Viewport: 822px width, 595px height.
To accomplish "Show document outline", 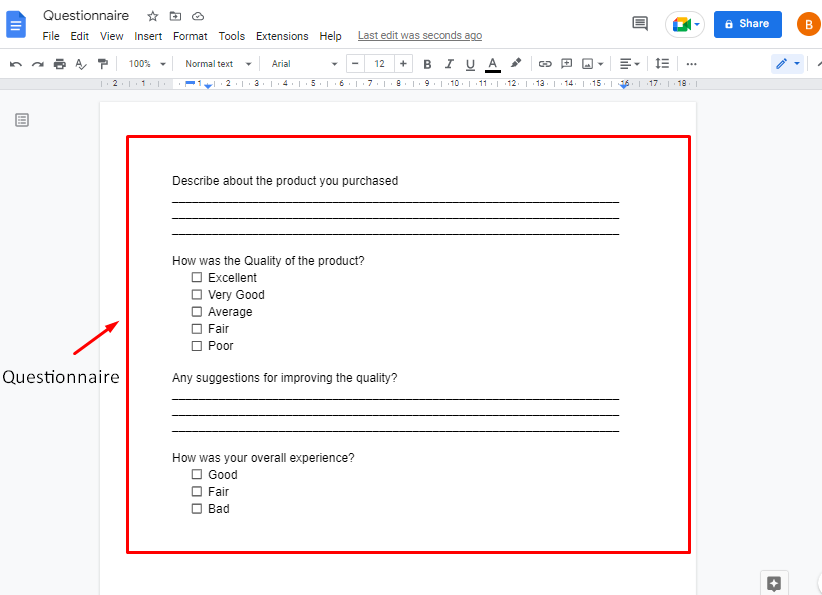I will click(22, 120).
